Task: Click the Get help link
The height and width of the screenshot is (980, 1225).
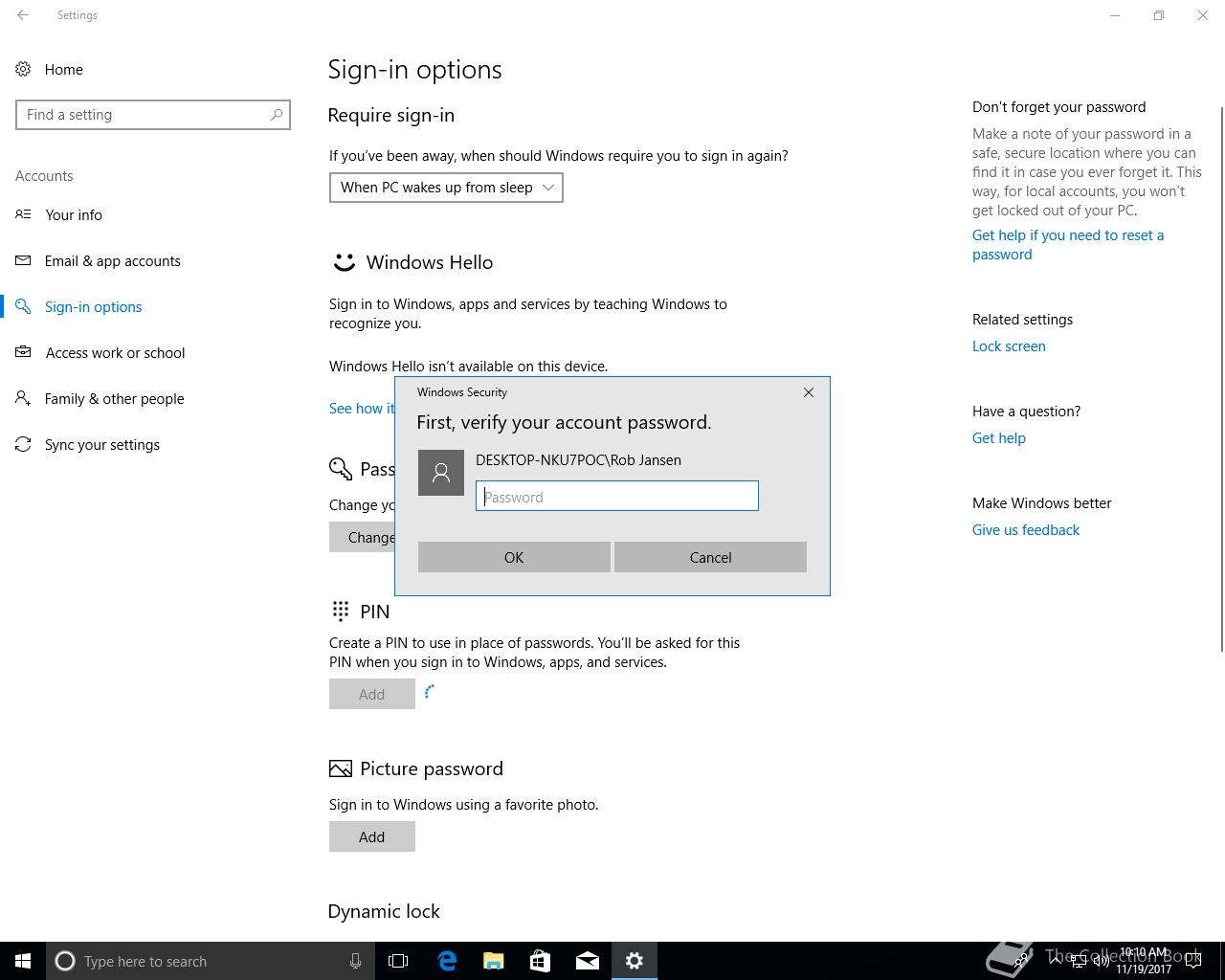Action: 999,438
